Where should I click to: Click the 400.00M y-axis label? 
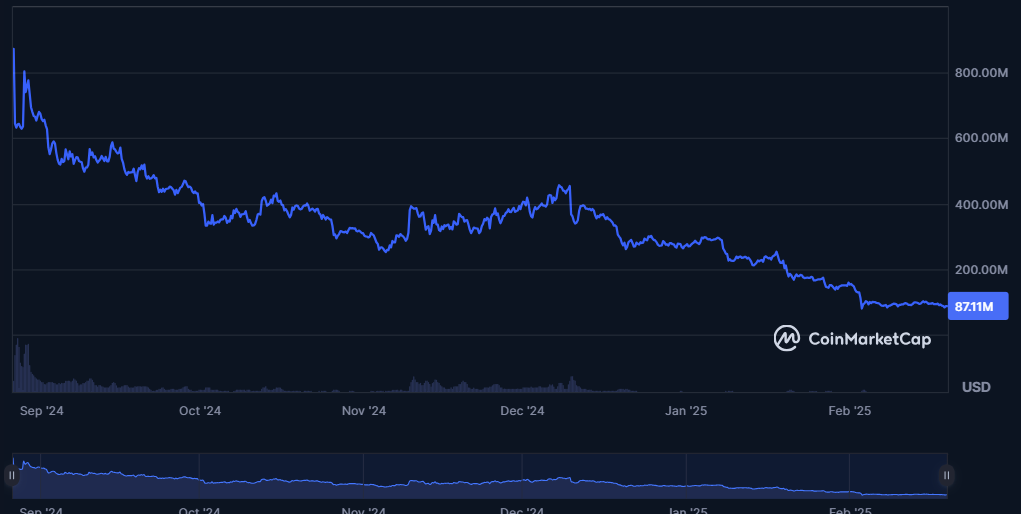(981, 205)
